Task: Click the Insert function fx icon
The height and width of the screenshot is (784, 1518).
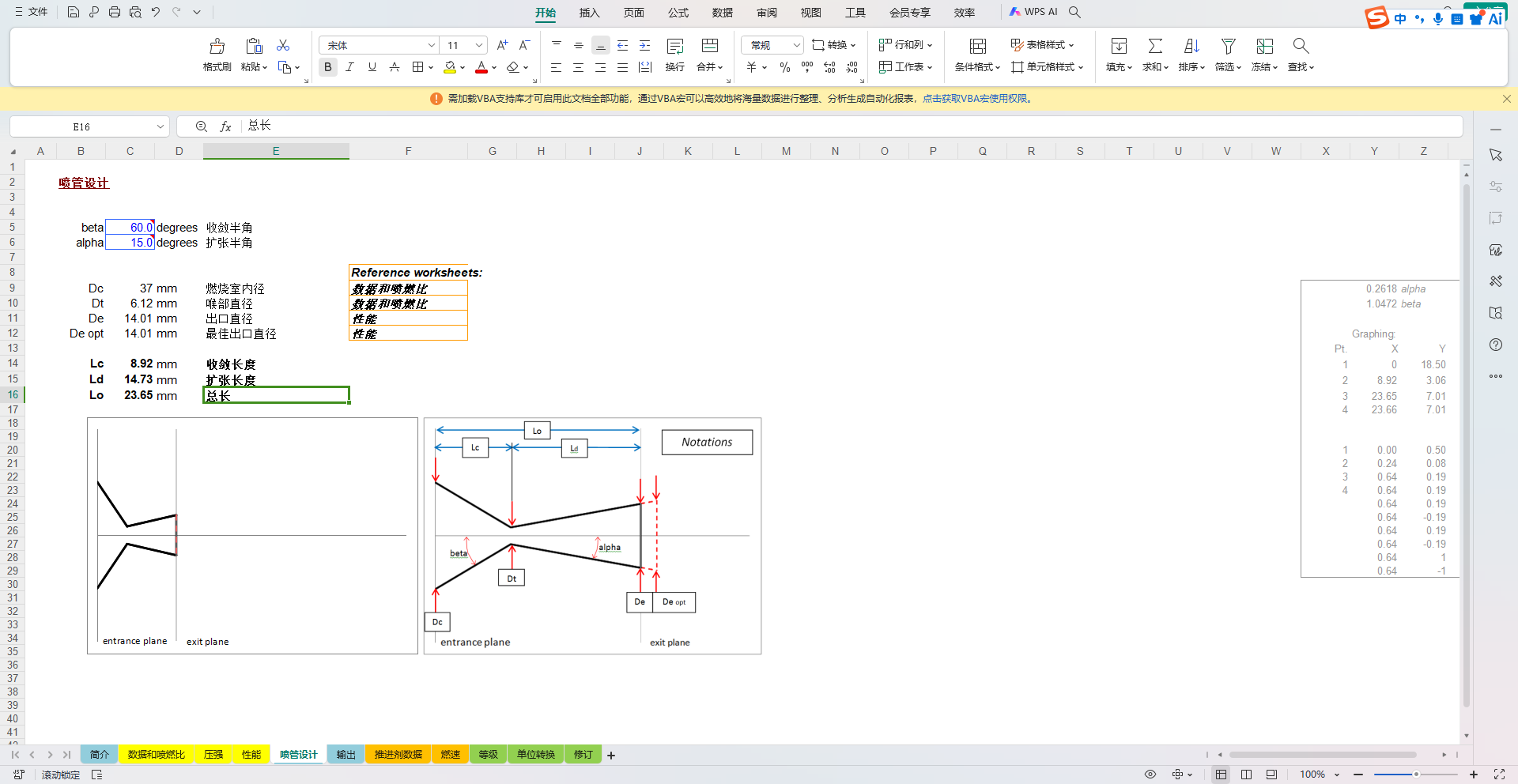Action: [225, 126]
